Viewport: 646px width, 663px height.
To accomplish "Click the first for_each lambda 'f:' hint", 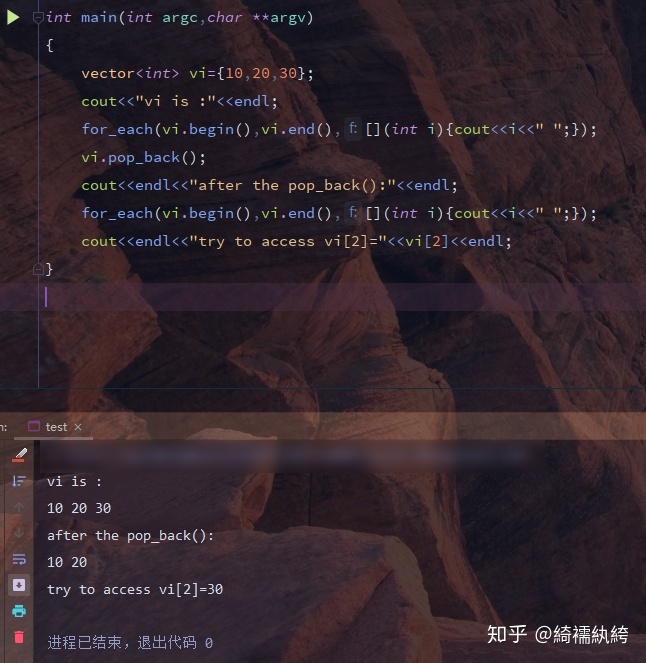I will [x=353, y=129].
